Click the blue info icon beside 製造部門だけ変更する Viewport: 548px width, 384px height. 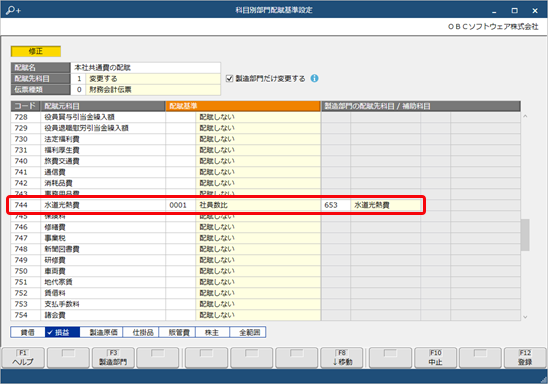point(315,78)
